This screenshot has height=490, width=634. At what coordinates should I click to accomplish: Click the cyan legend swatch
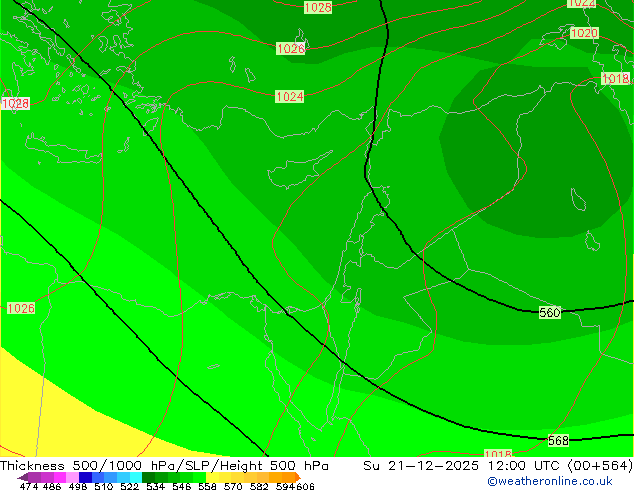[136, 477]
